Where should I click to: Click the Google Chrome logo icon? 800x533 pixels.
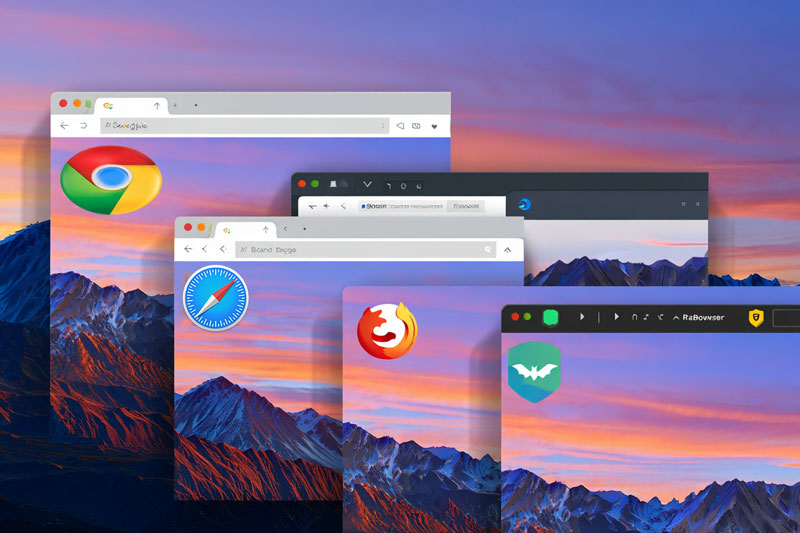(111, 179)
